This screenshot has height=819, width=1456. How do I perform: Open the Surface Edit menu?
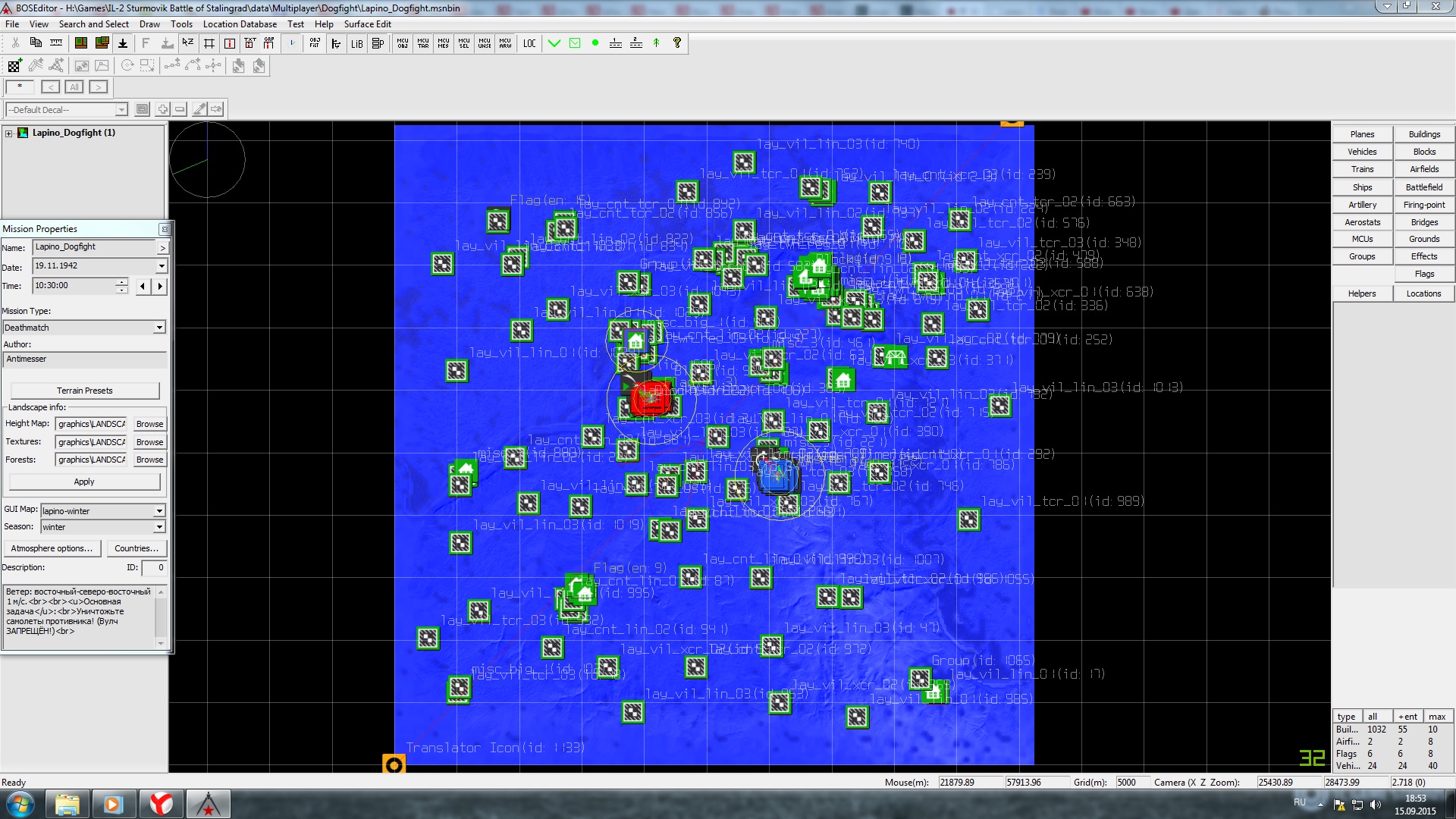tap(367, 24)
